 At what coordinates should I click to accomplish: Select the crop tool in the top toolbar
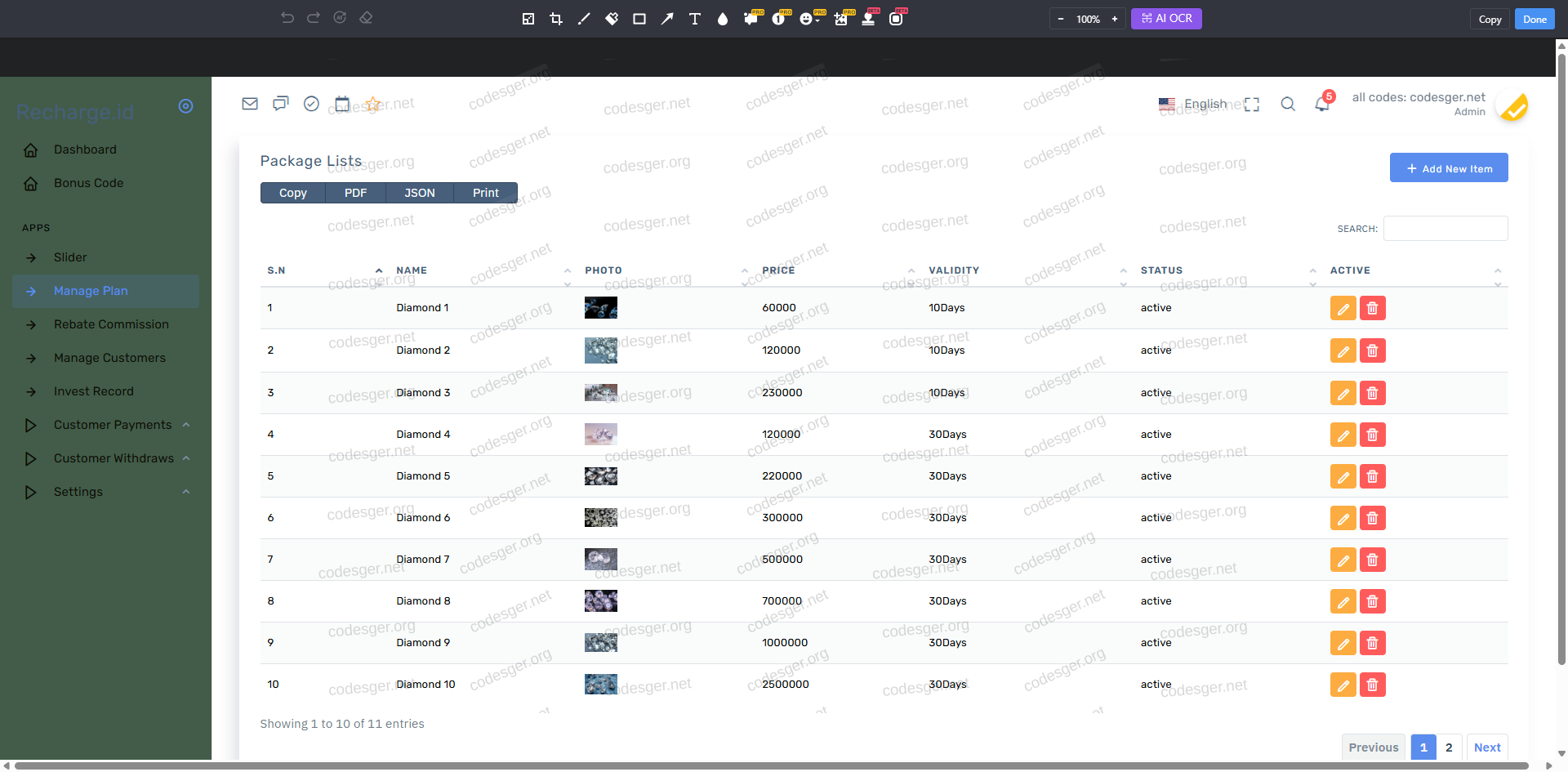[x=556, y=19]
